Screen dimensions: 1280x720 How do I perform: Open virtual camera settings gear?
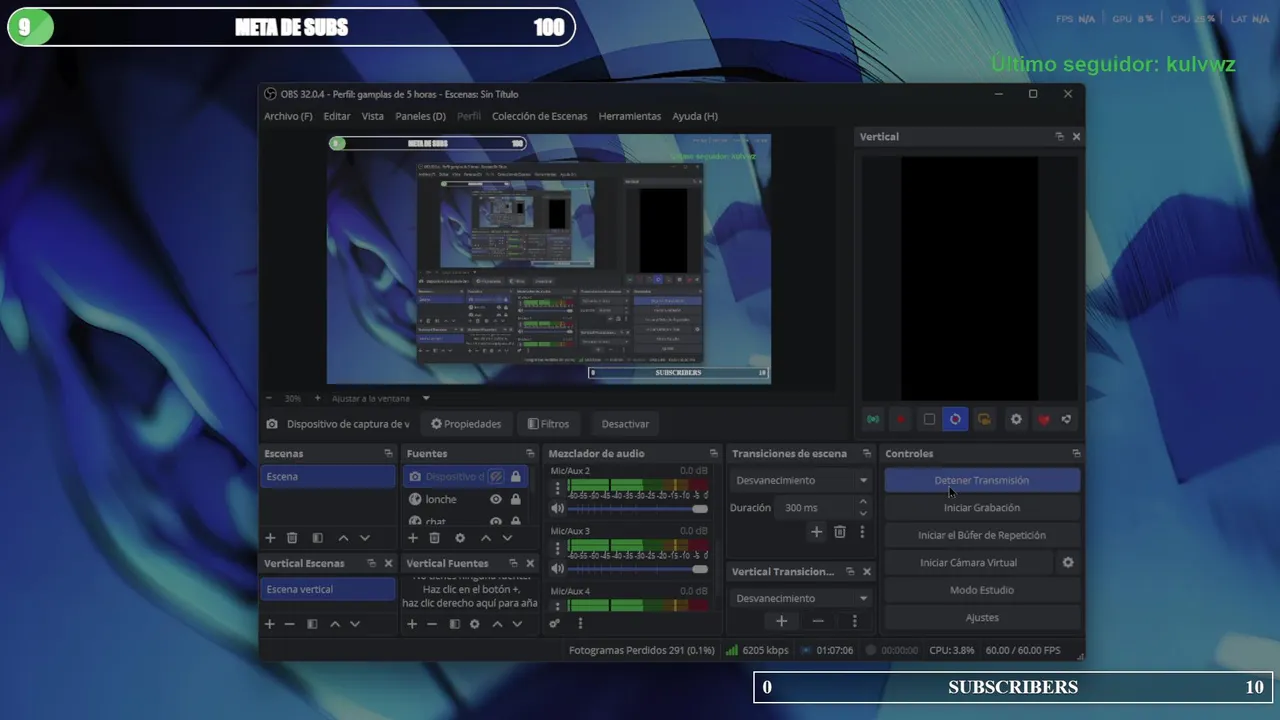pyautogui.click(x=1068, y=563)
